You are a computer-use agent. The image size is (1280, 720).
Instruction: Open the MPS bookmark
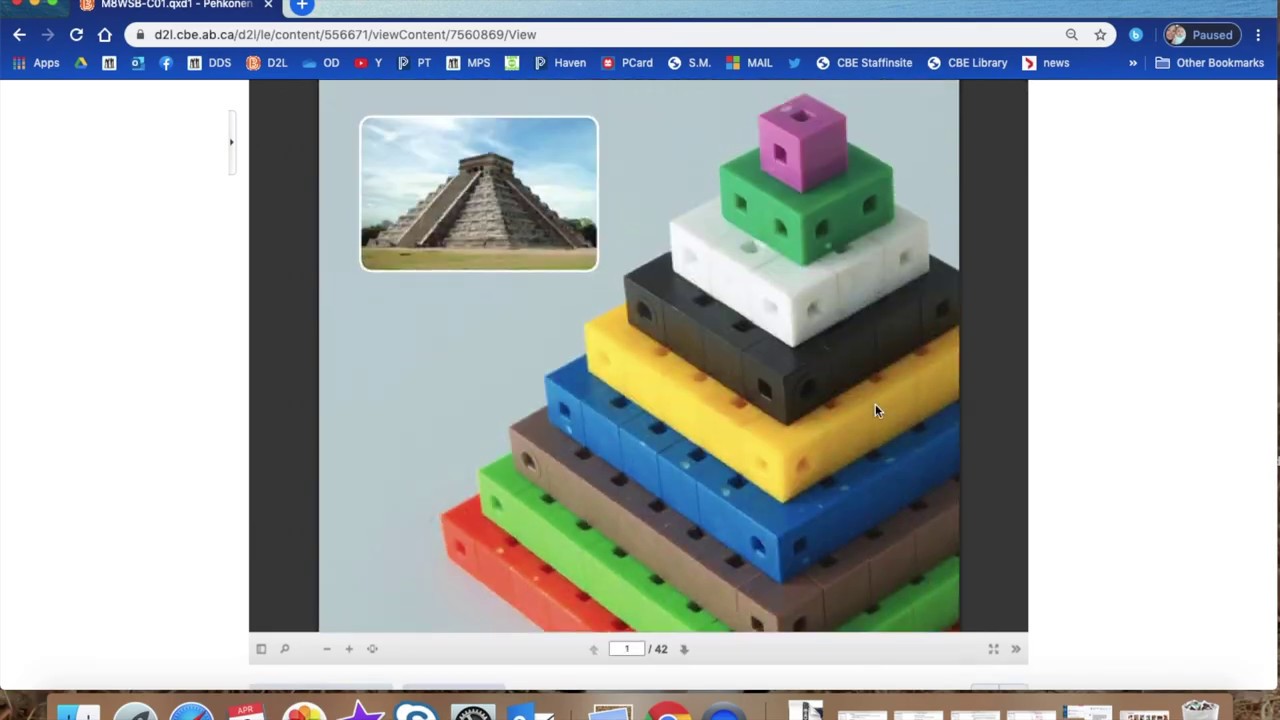point(468,63)
